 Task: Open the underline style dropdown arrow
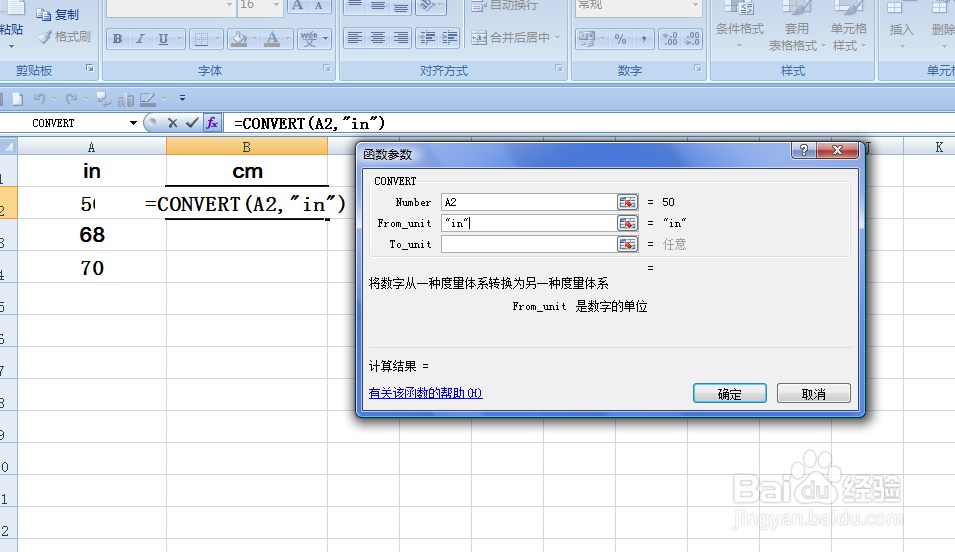(179, 39)
